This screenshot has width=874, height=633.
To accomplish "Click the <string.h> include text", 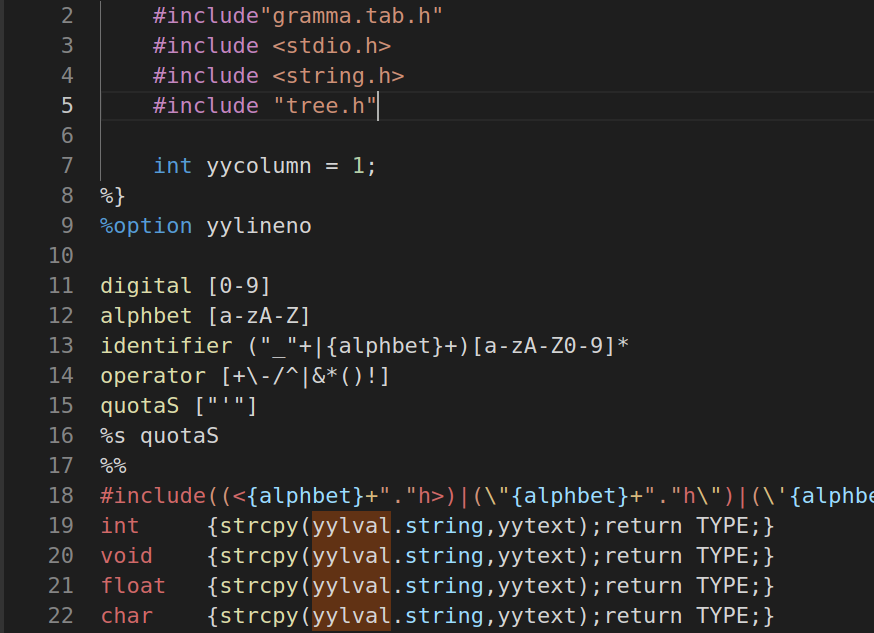I will pyautogui.click(x=338, y=76).
